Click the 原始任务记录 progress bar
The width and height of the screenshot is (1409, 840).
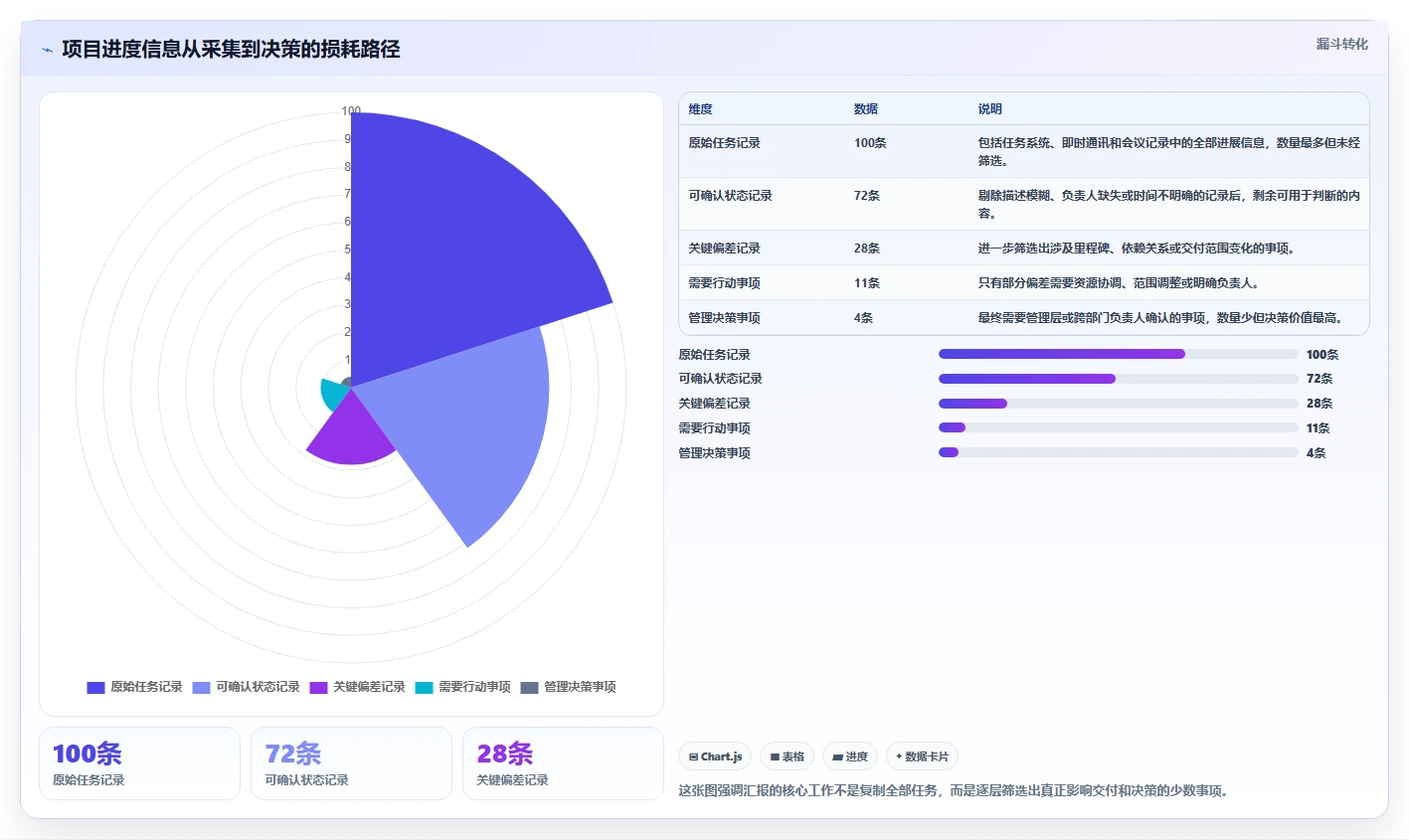click(x=1119, y=354)
